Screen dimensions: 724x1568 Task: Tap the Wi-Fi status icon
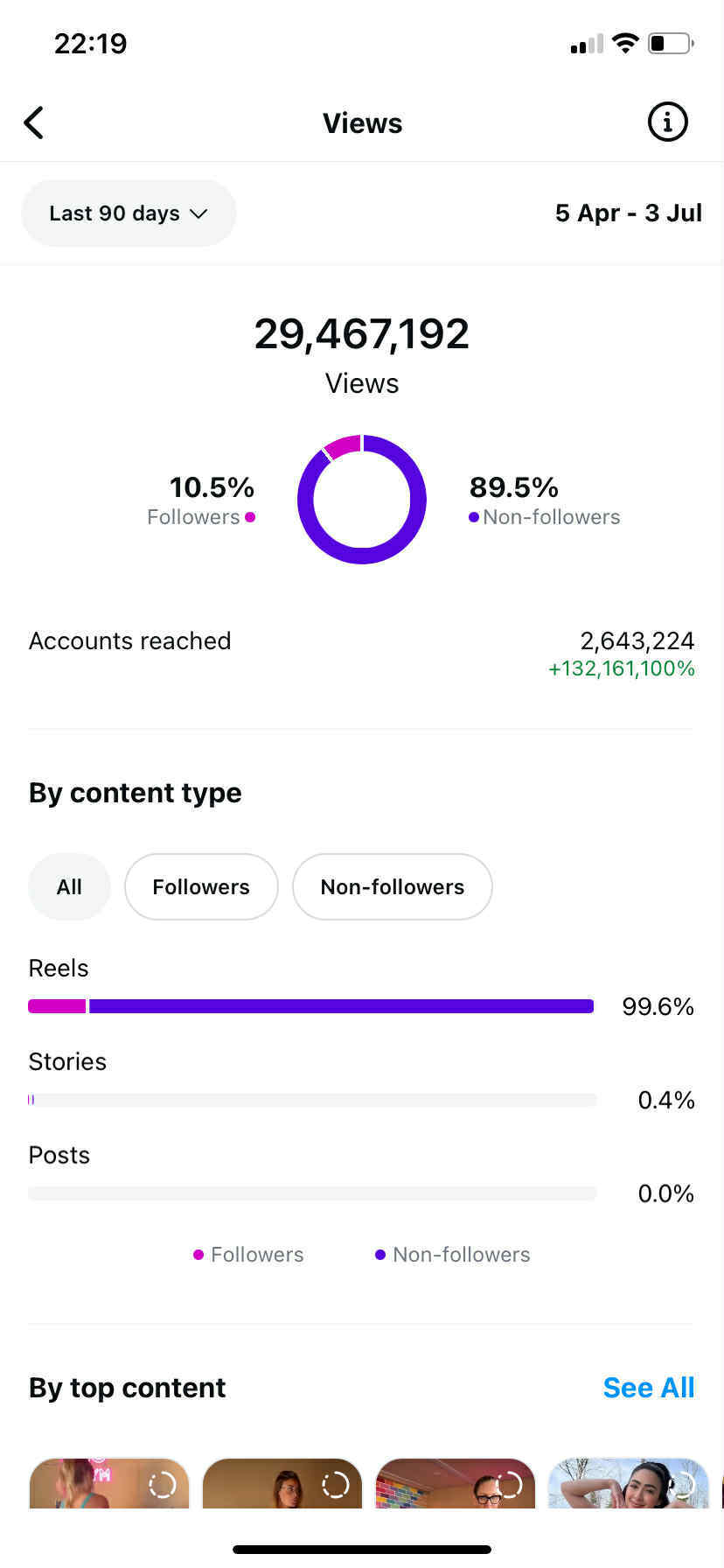[x=625, y=43]
